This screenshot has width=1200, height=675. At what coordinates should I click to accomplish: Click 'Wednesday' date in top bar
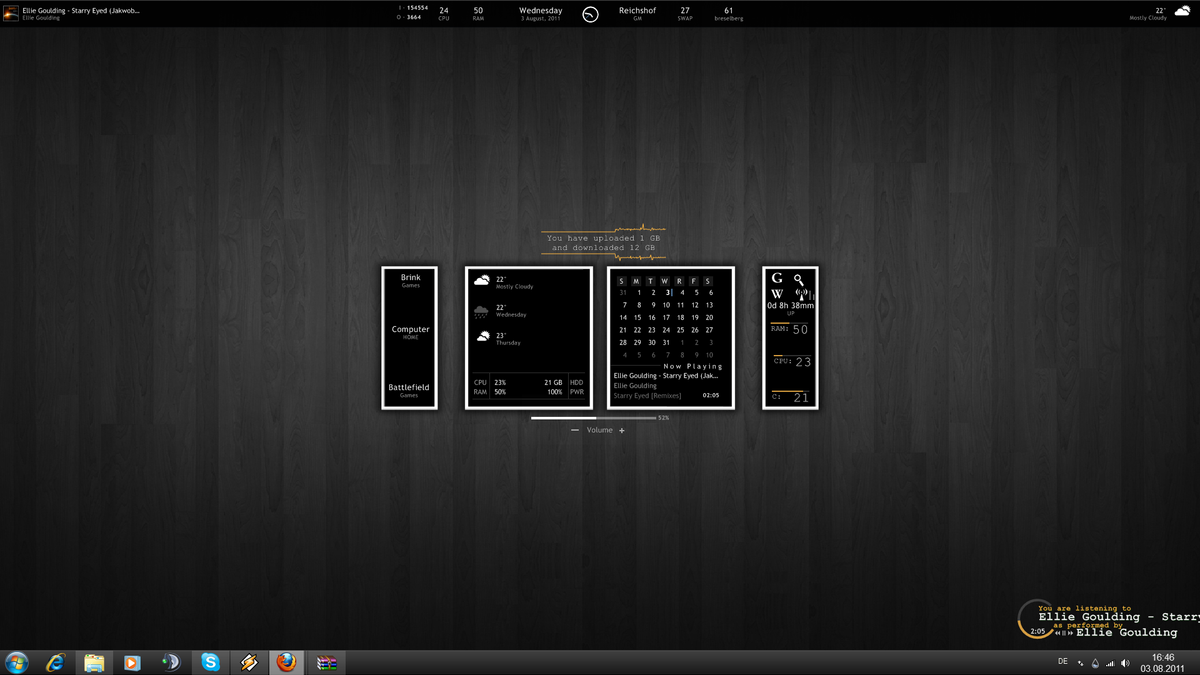540,10
